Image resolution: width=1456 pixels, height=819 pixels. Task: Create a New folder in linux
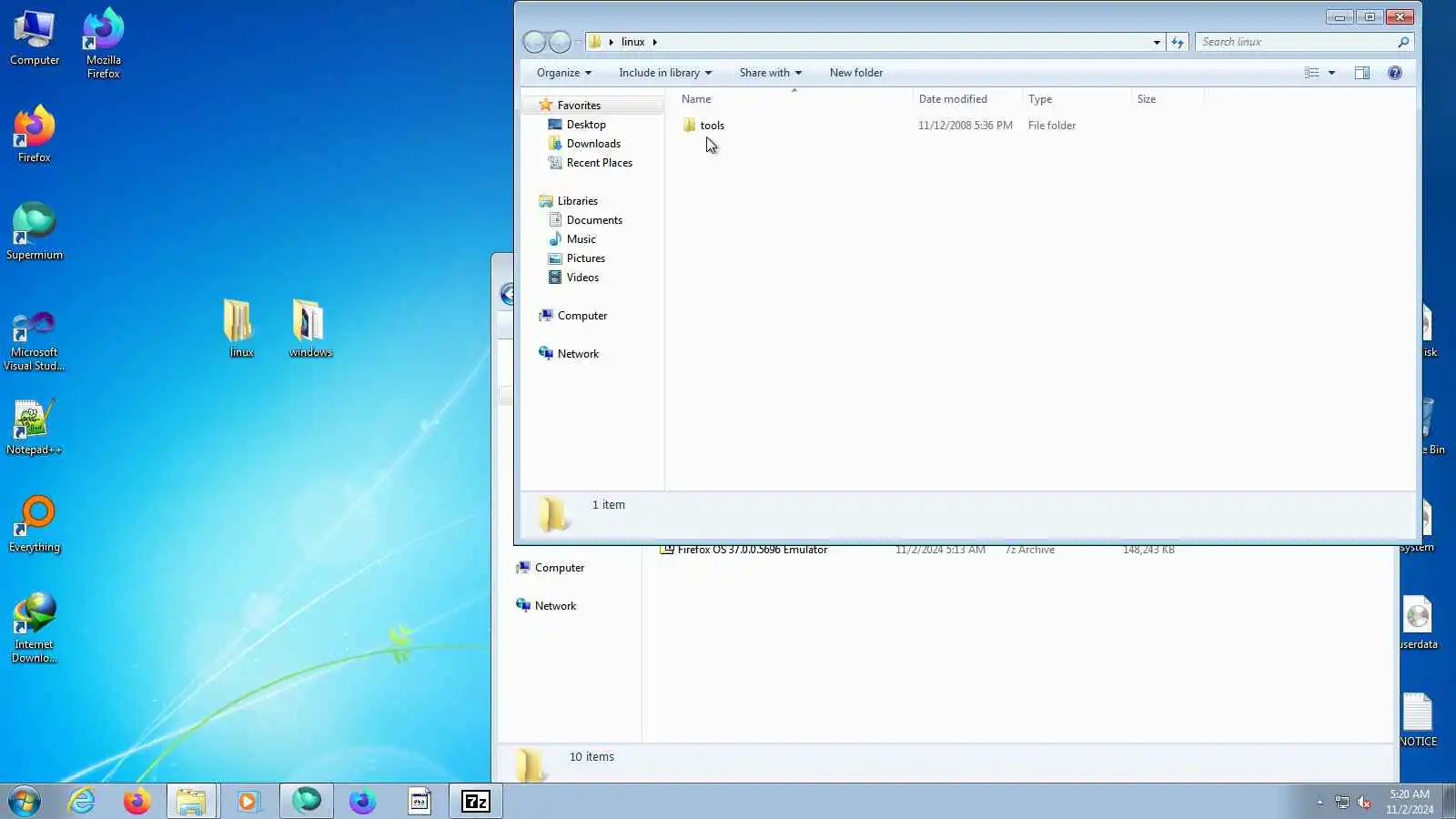[856, 73]
